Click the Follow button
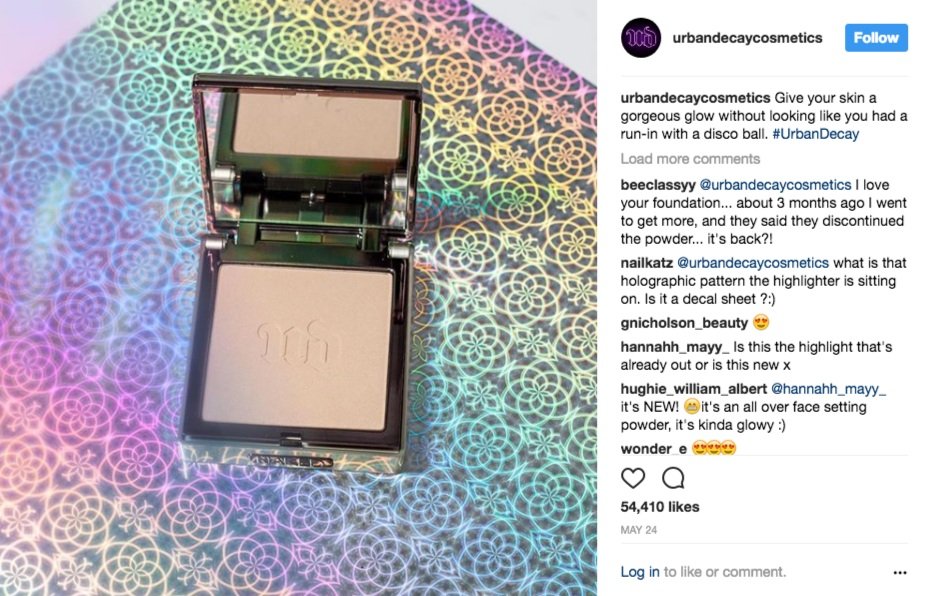 tap(876, 38)
